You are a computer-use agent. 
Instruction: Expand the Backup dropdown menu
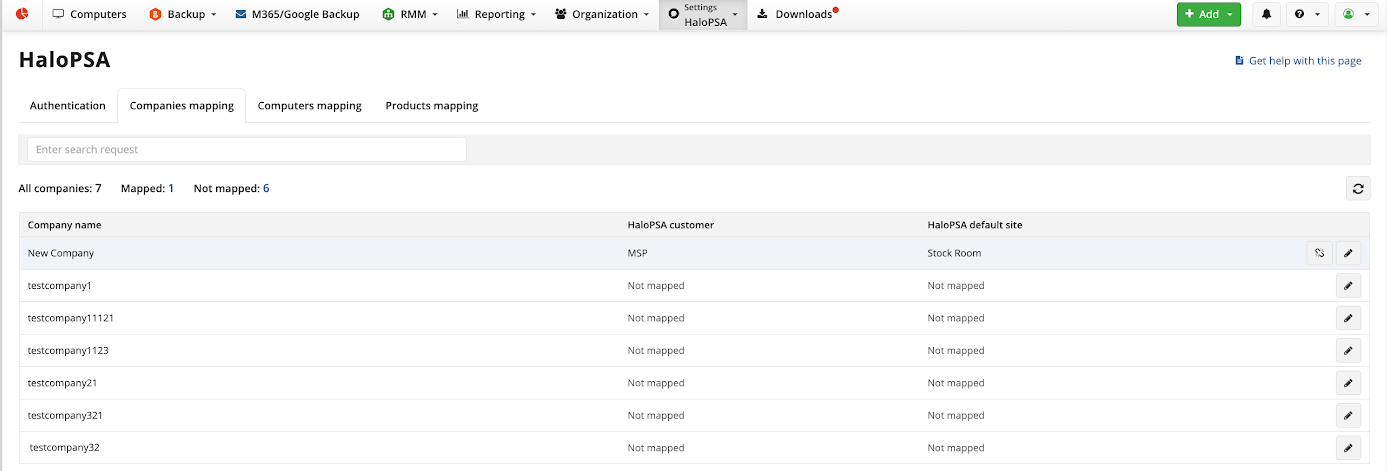tap(182, 14)
